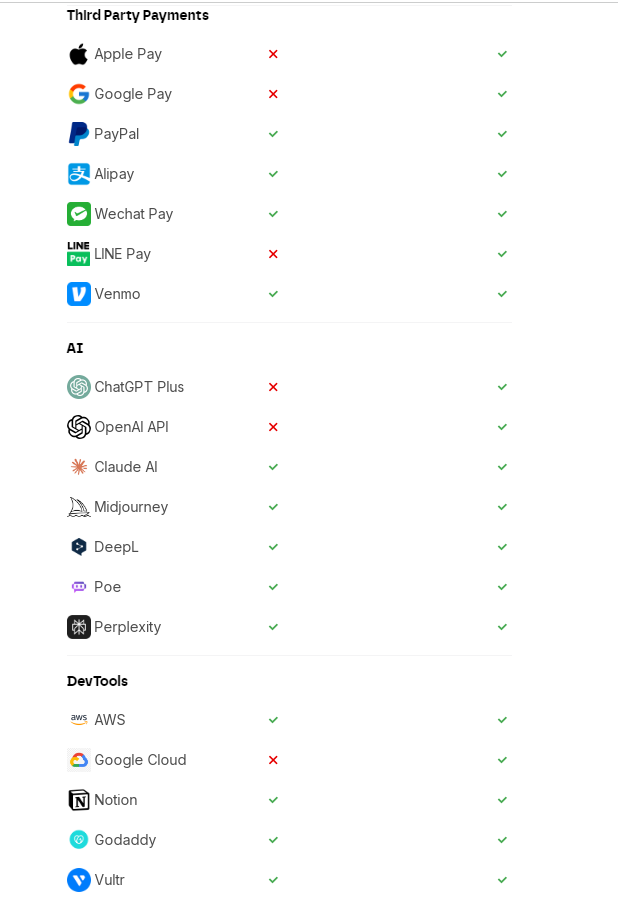Select the Perplexity icon
This screenshot has height=904, width=618.
coord(78,627)
